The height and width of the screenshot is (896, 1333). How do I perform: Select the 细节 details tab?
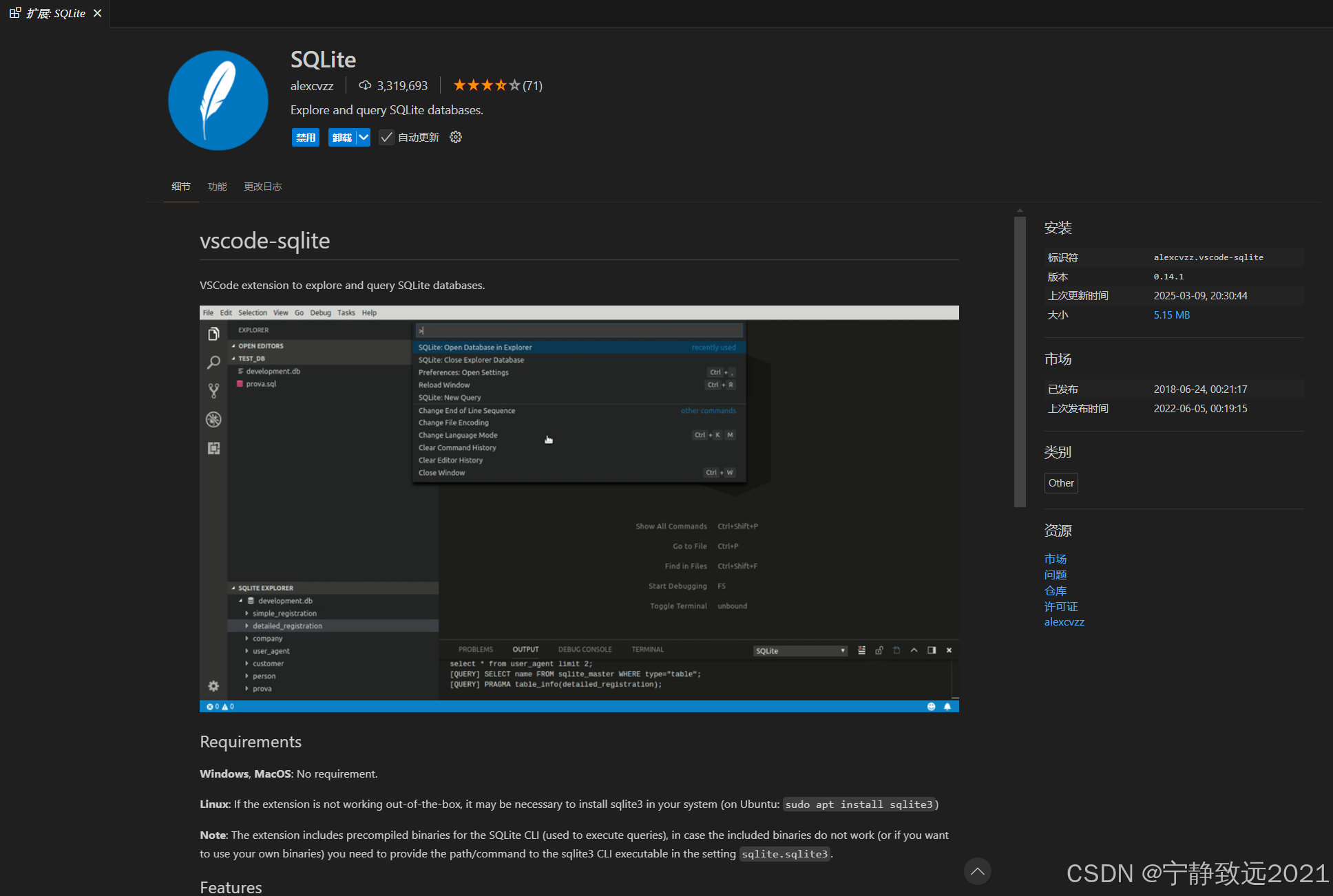[181, 186]
